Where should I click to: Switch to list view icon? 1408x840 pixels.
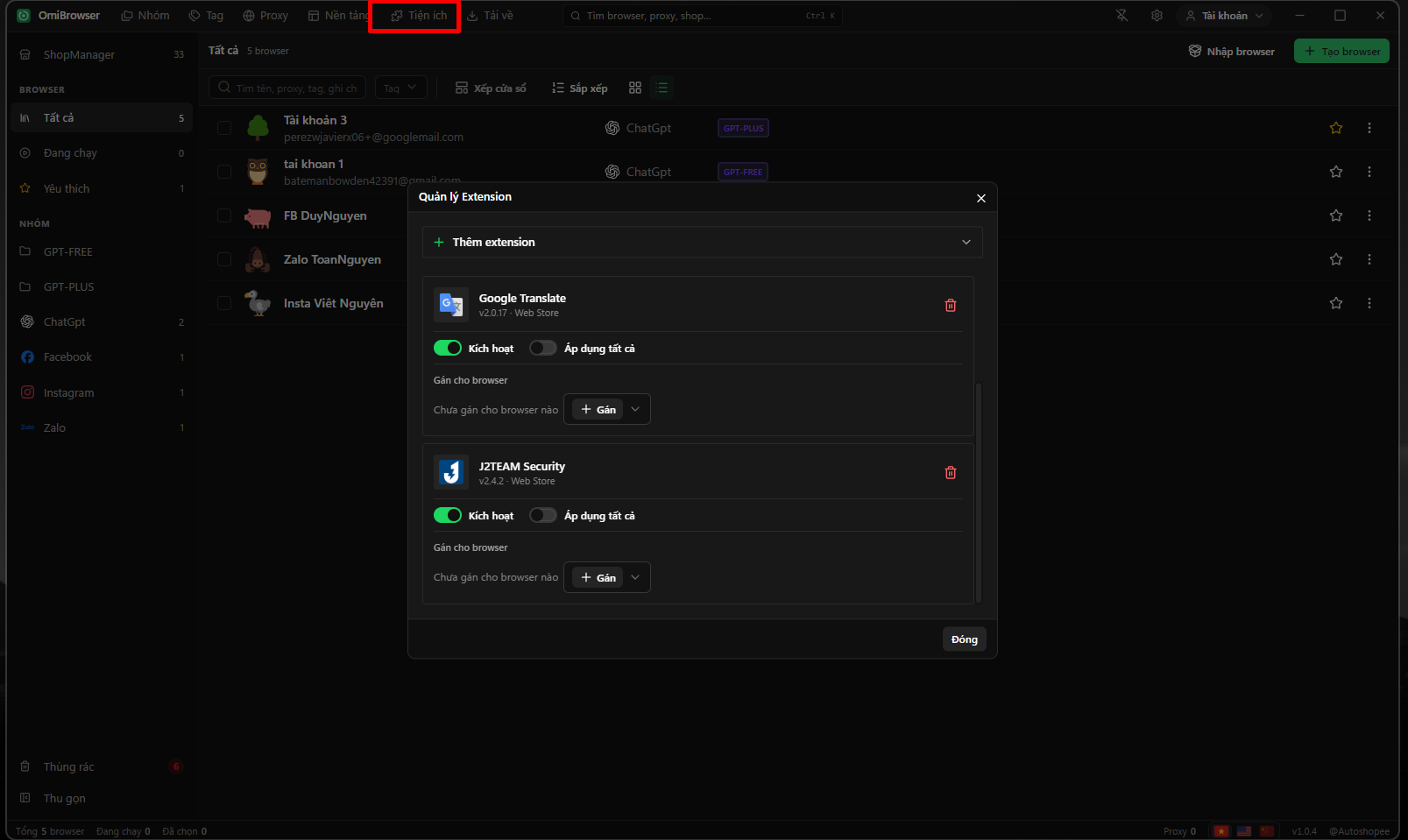662,88
